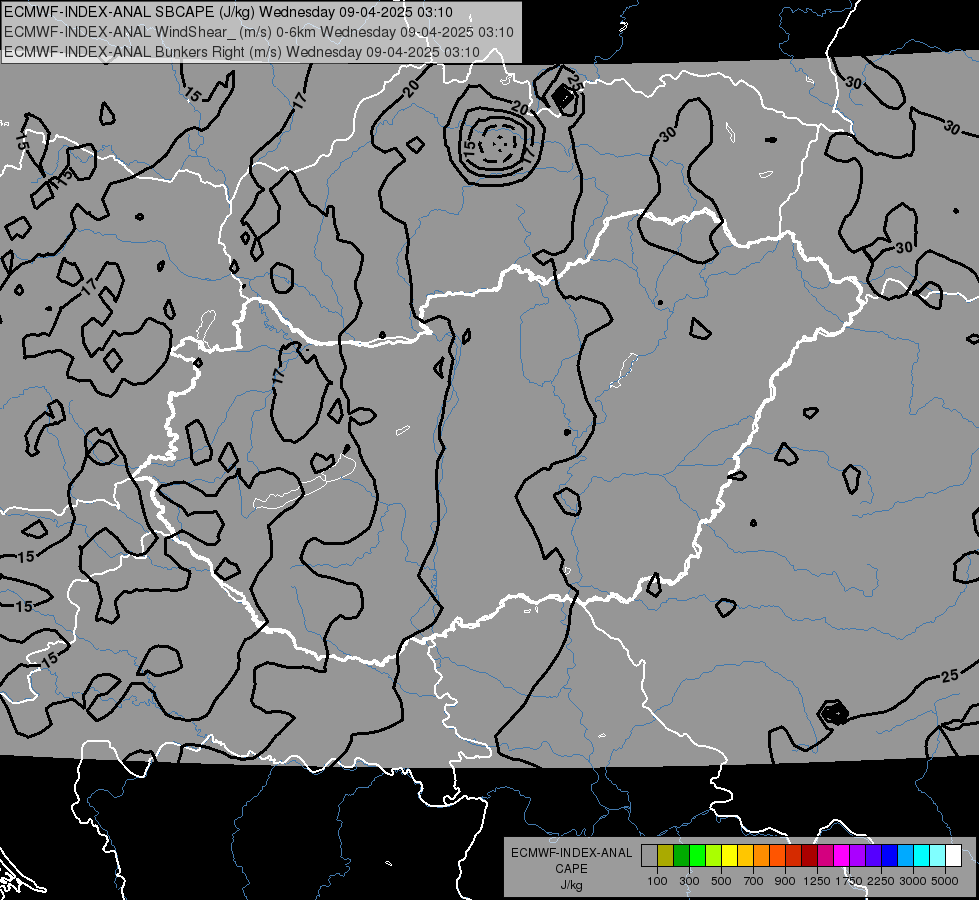Pick the 5000 legend value

tap(945, 881)
